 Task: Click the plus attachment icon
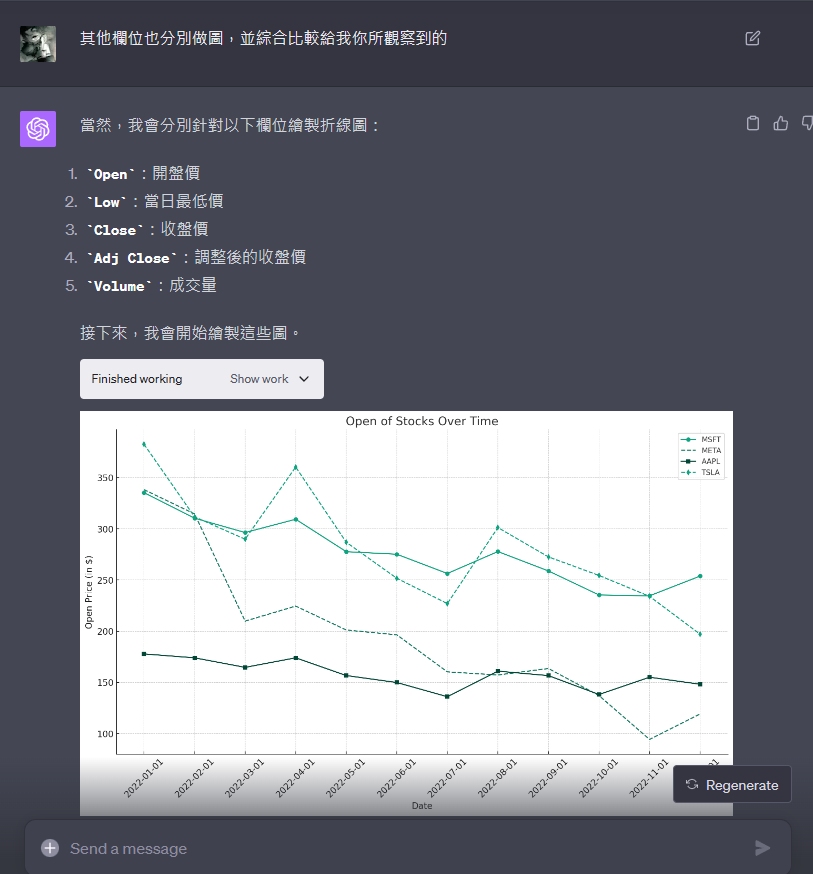(x=50, y=848)
